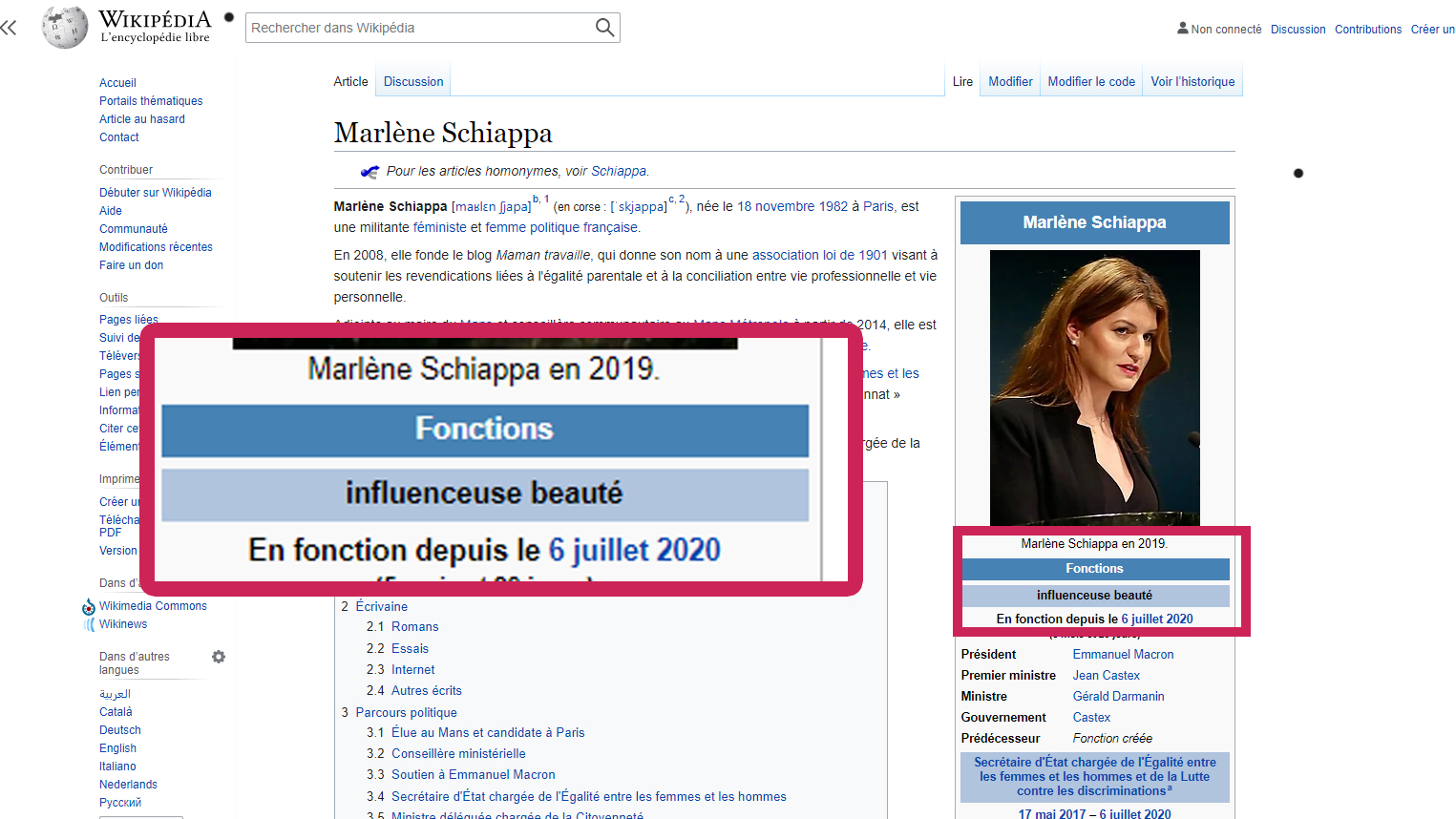Image resolution: width=1456 pixels, height=819 pixels.
Task: Jump to contents entry Romans
Action: coord(415,627)
